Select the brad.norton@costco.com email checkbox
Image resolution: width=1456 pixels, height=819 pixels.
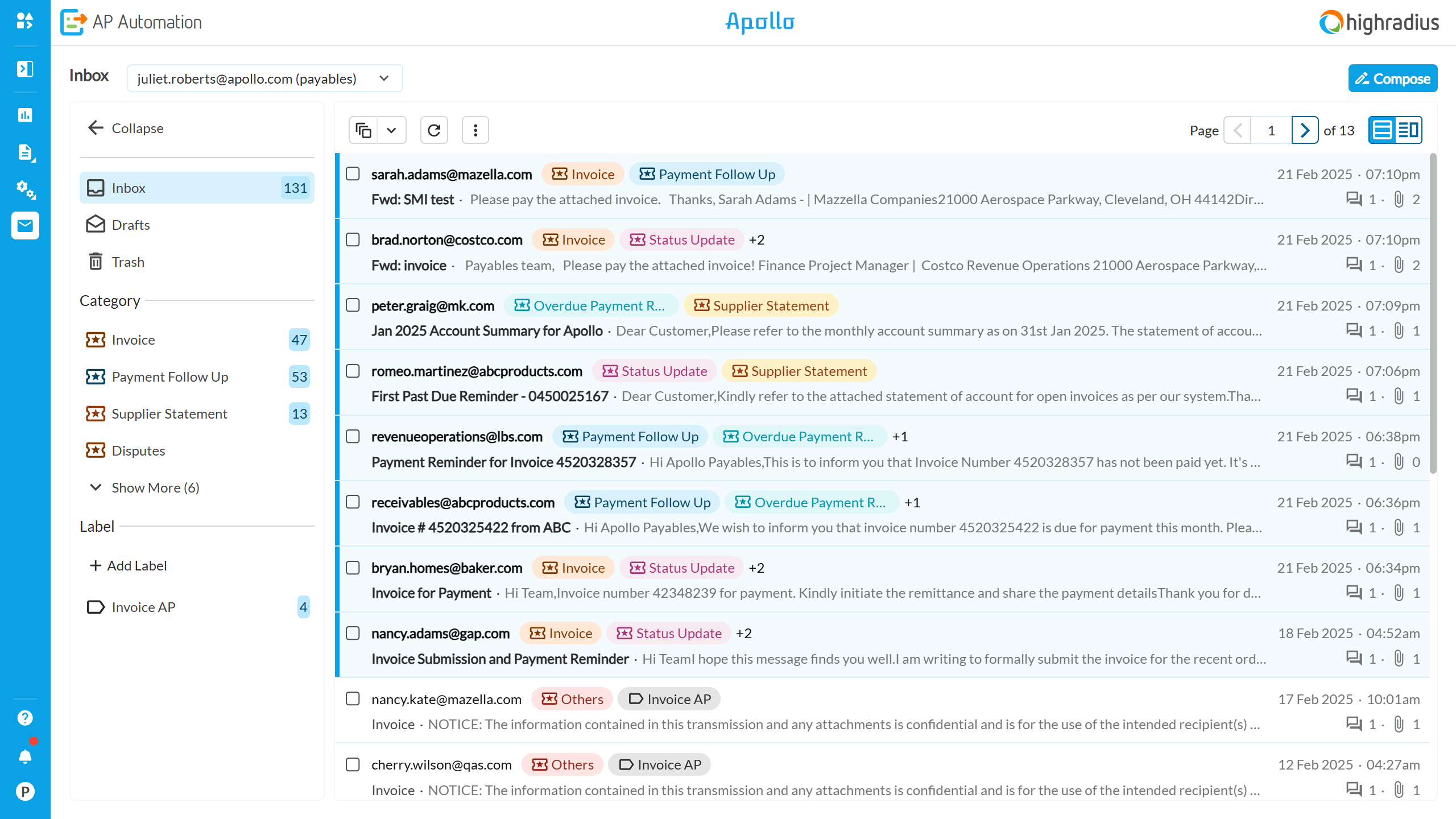353,240
